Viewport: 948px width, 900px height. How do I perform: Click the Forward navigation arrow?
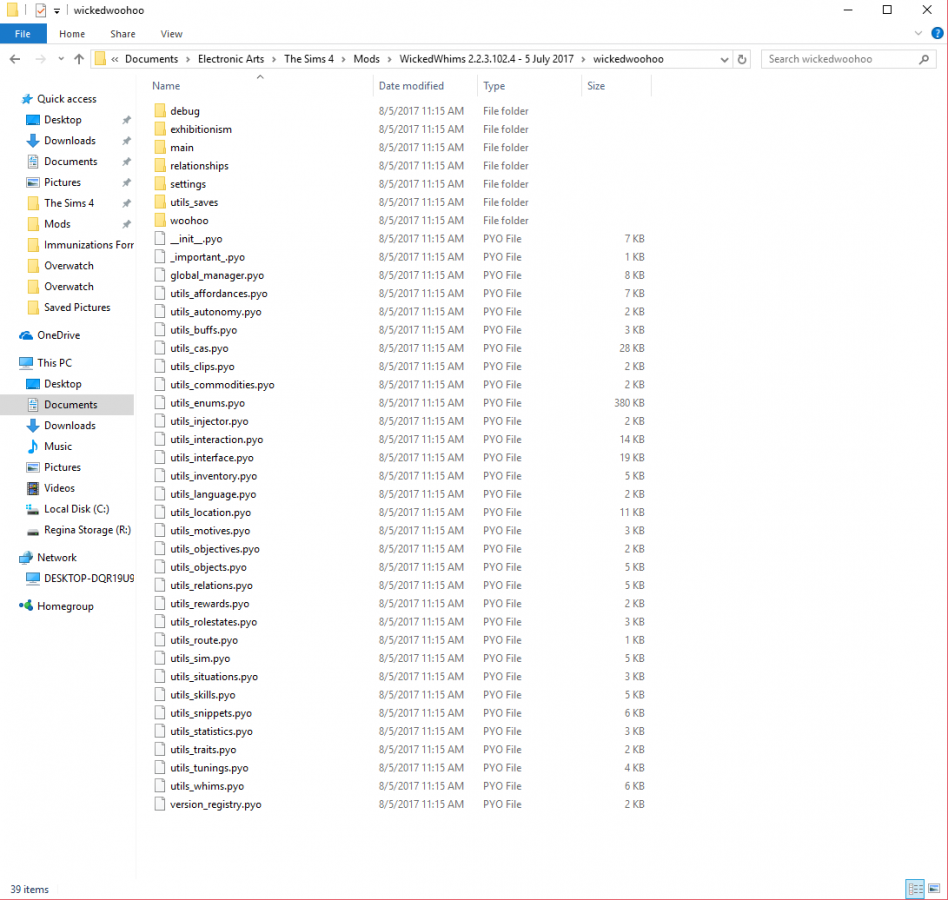(x=40, y=59)
